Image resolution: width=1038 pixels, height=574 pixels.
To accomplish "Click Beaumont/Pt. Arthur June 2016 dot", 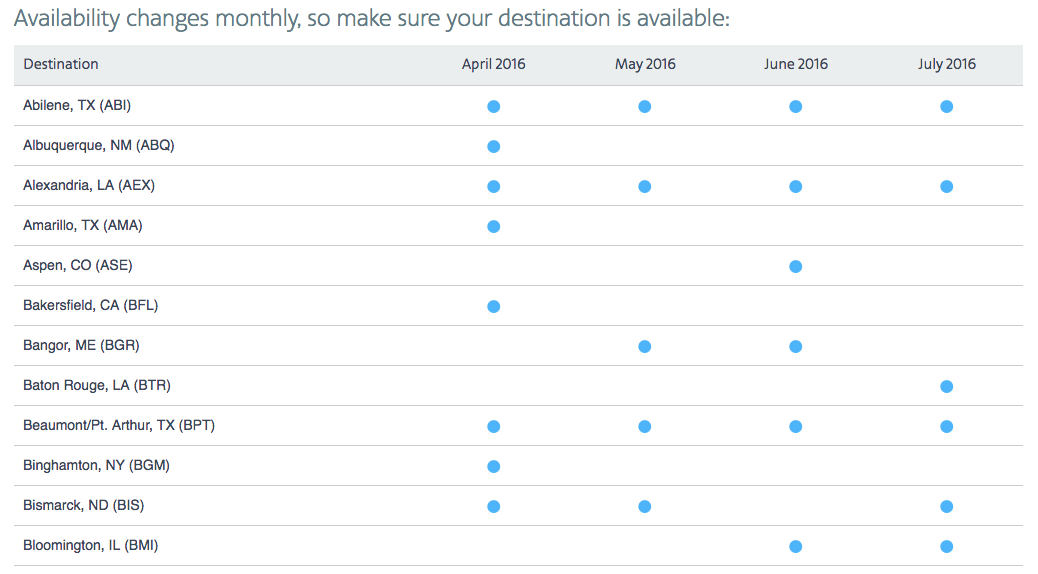I will click(x=795, y=426).
